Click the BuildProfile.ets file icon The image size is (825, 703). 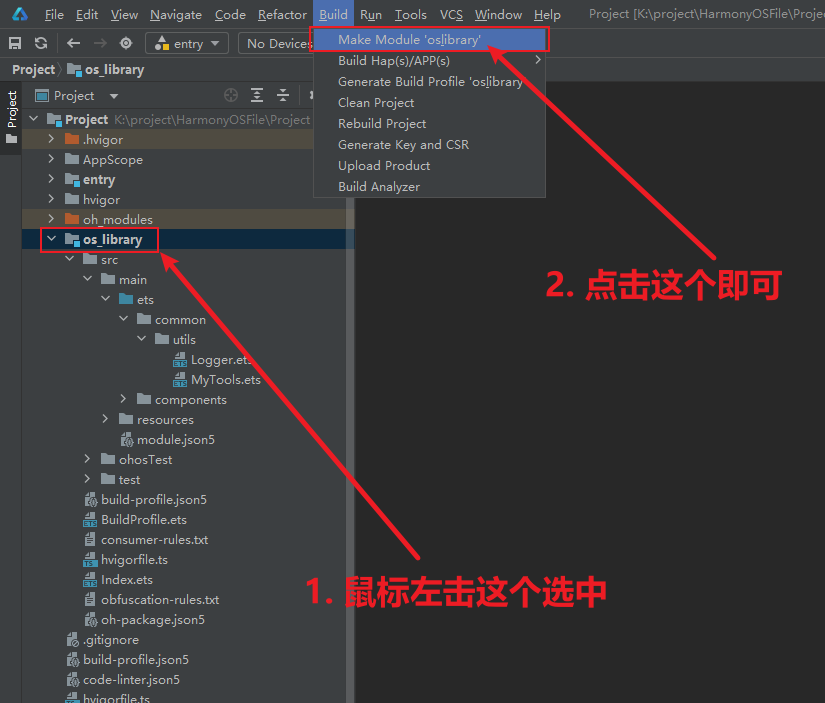coord(90,520)
